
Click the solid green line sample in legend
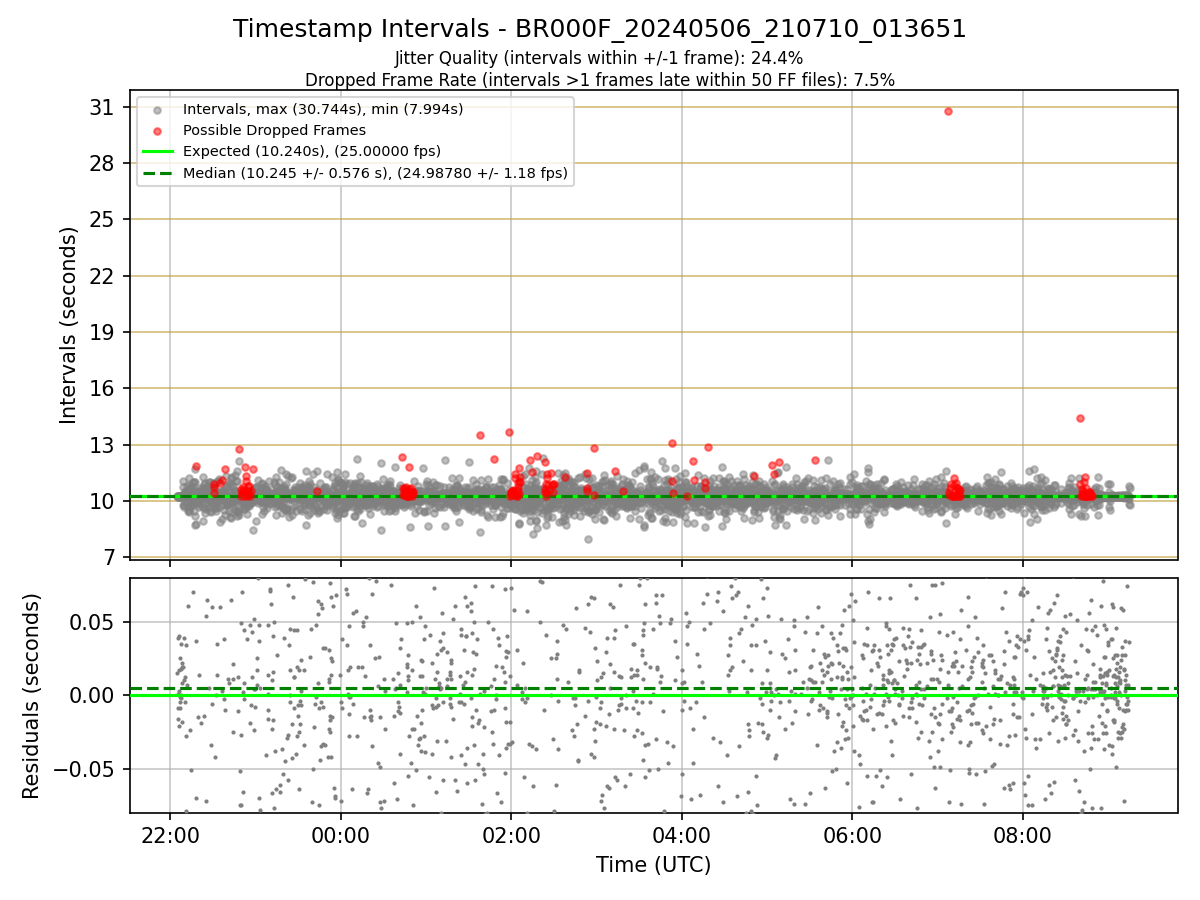pyautogui.click(x=157, y=152)
